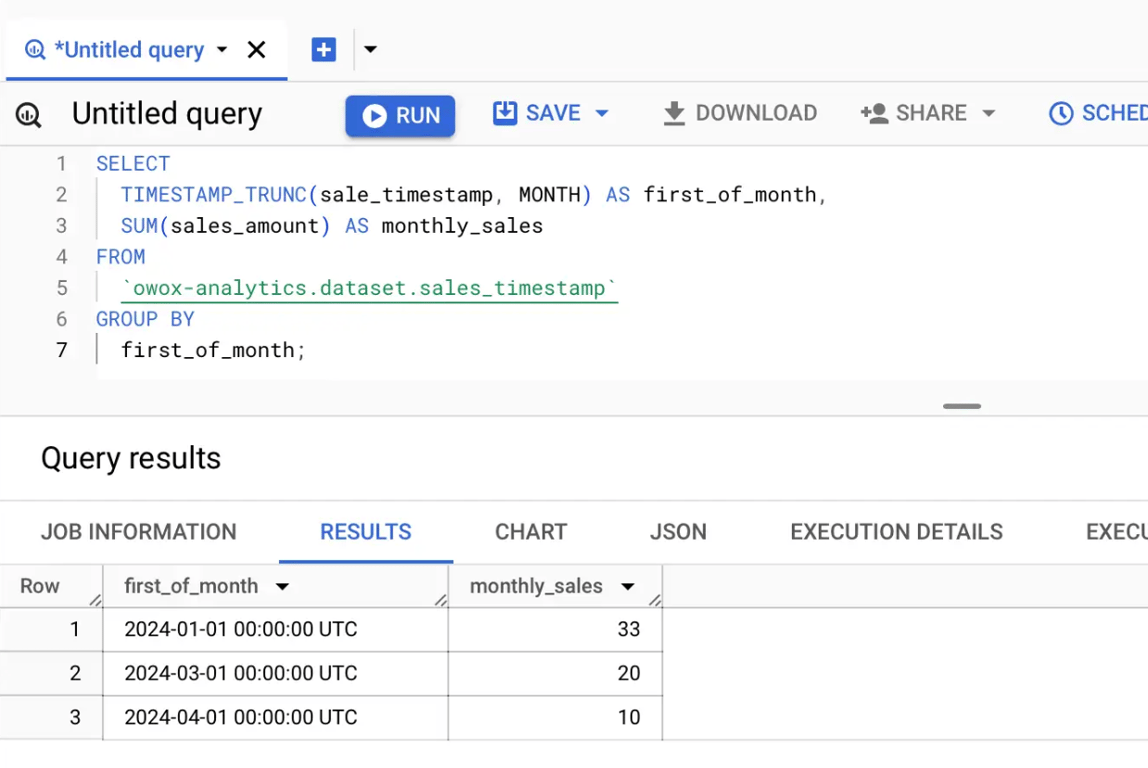This screenshot has height=768, width=1148.
Task: Open the Untitled query tab dropdown menu
Action: (222, 50)
